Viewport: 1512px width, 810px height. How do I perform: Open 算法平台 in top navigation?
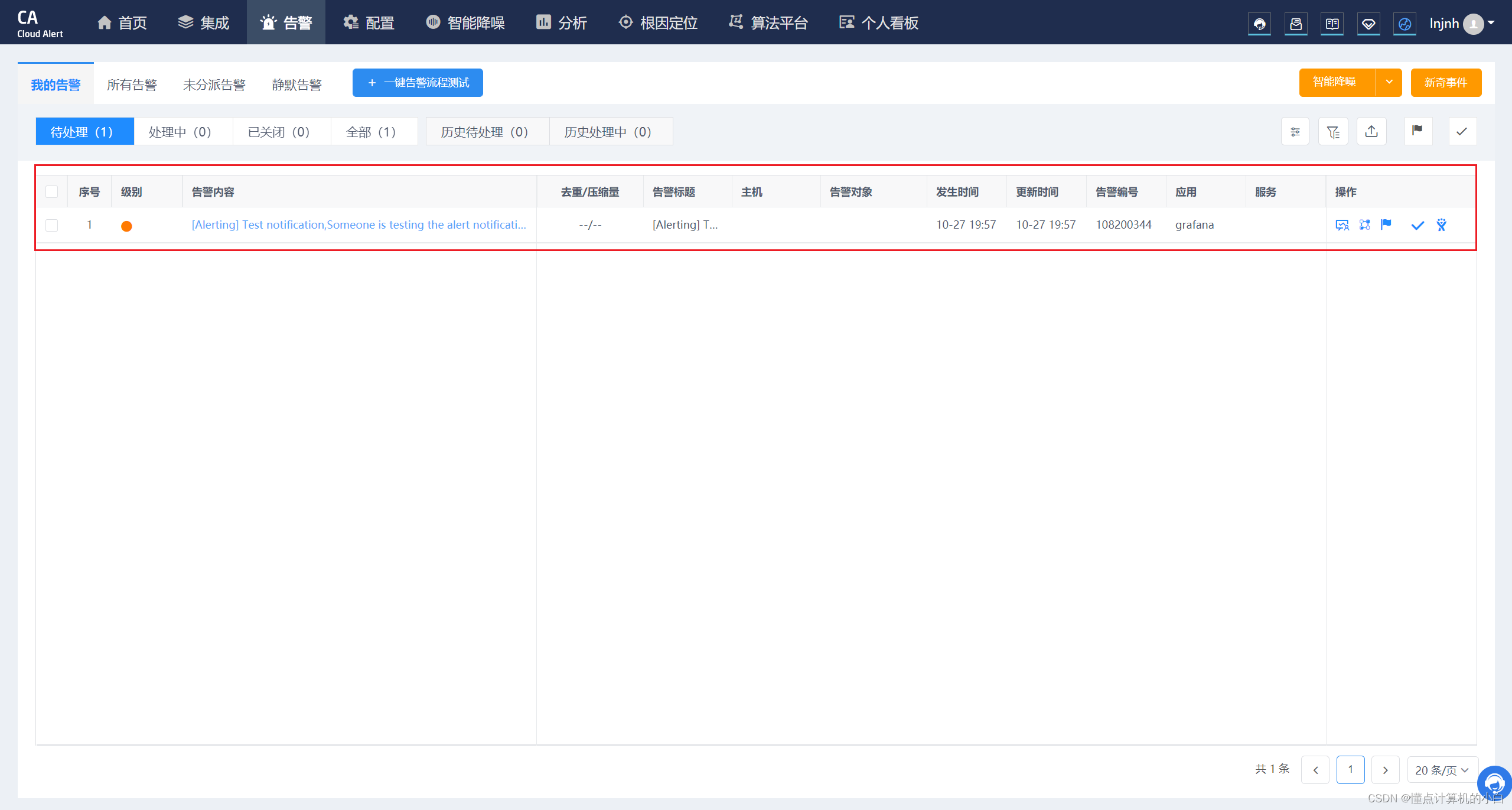pos(768,22)
